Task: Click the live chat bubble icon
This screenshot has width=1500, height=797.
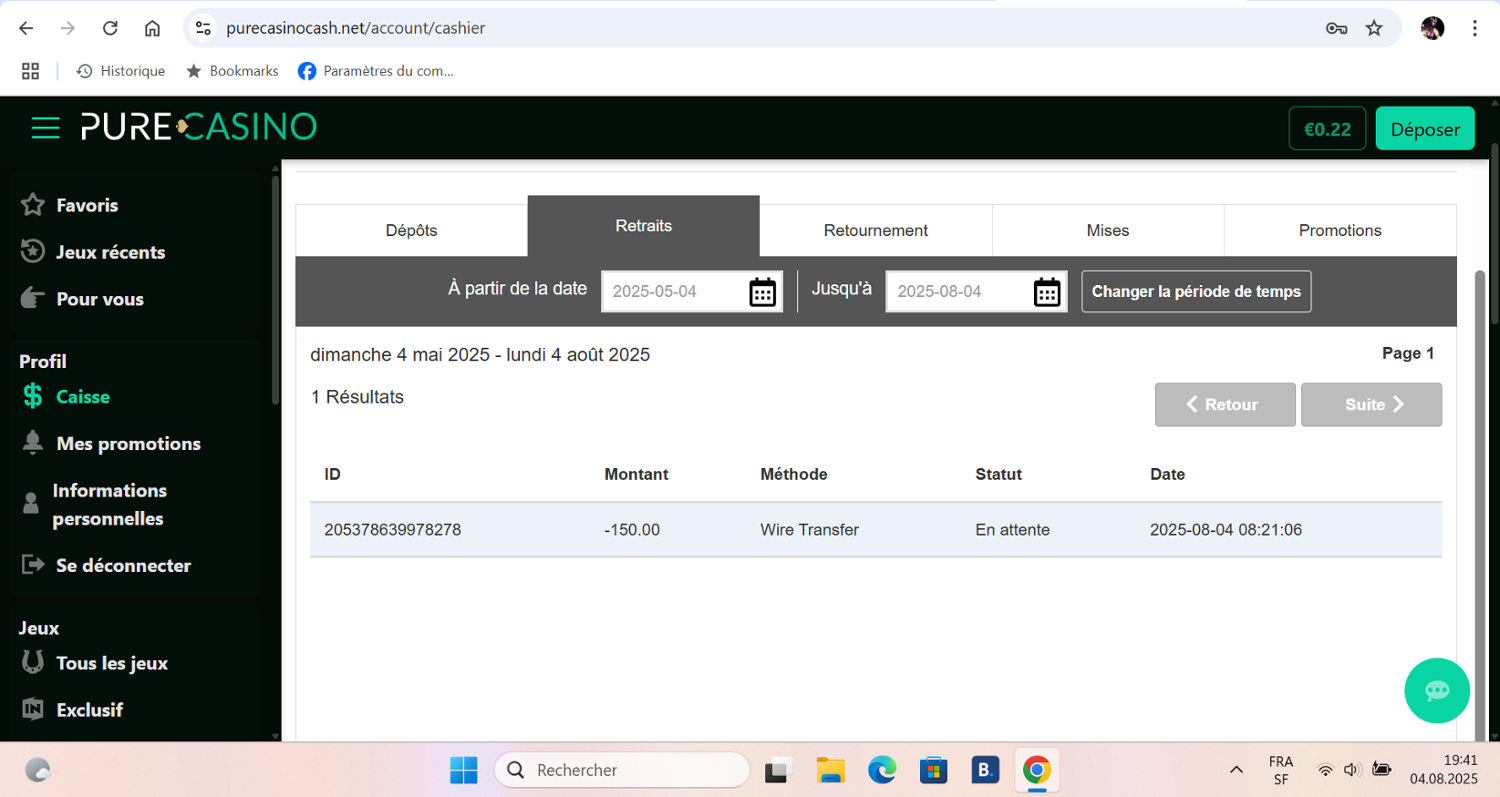Action: click(x=1437, y=690)
